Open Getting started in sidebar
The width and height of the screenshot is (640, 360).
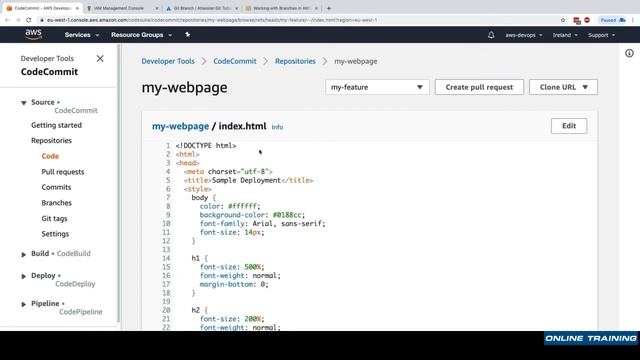tap(56, 125)
